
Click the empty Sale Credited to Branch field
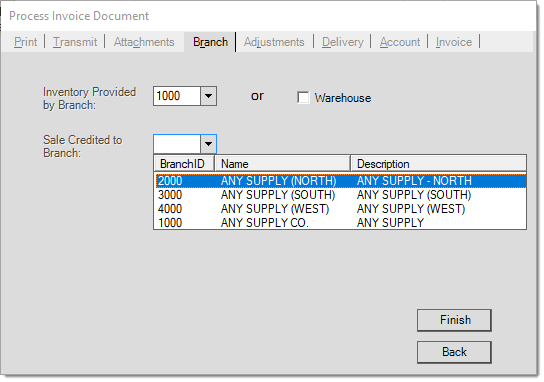(x=177, y=144)
